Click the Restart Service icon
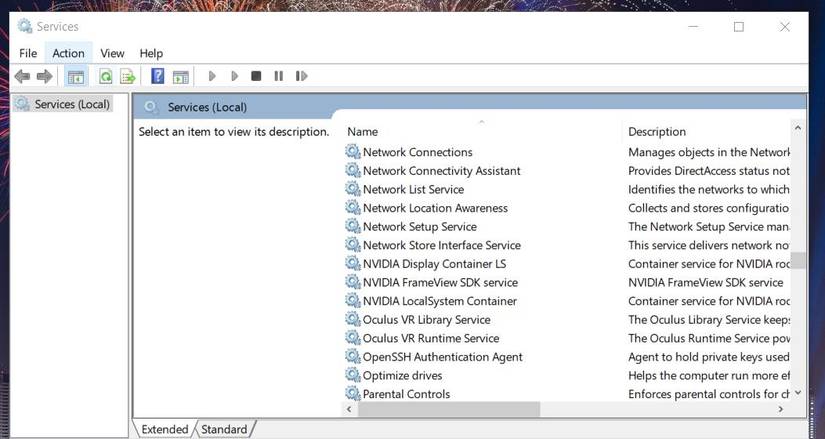The image size is (825, 439). click(301, 76)
